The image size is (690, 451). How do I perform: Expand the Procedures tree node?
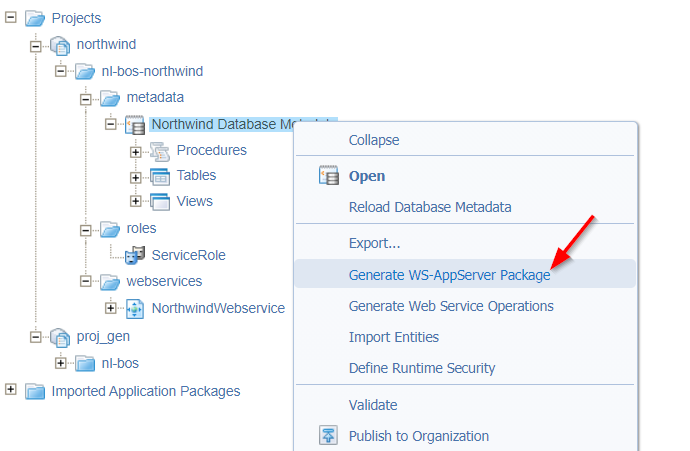pos(136,151)
